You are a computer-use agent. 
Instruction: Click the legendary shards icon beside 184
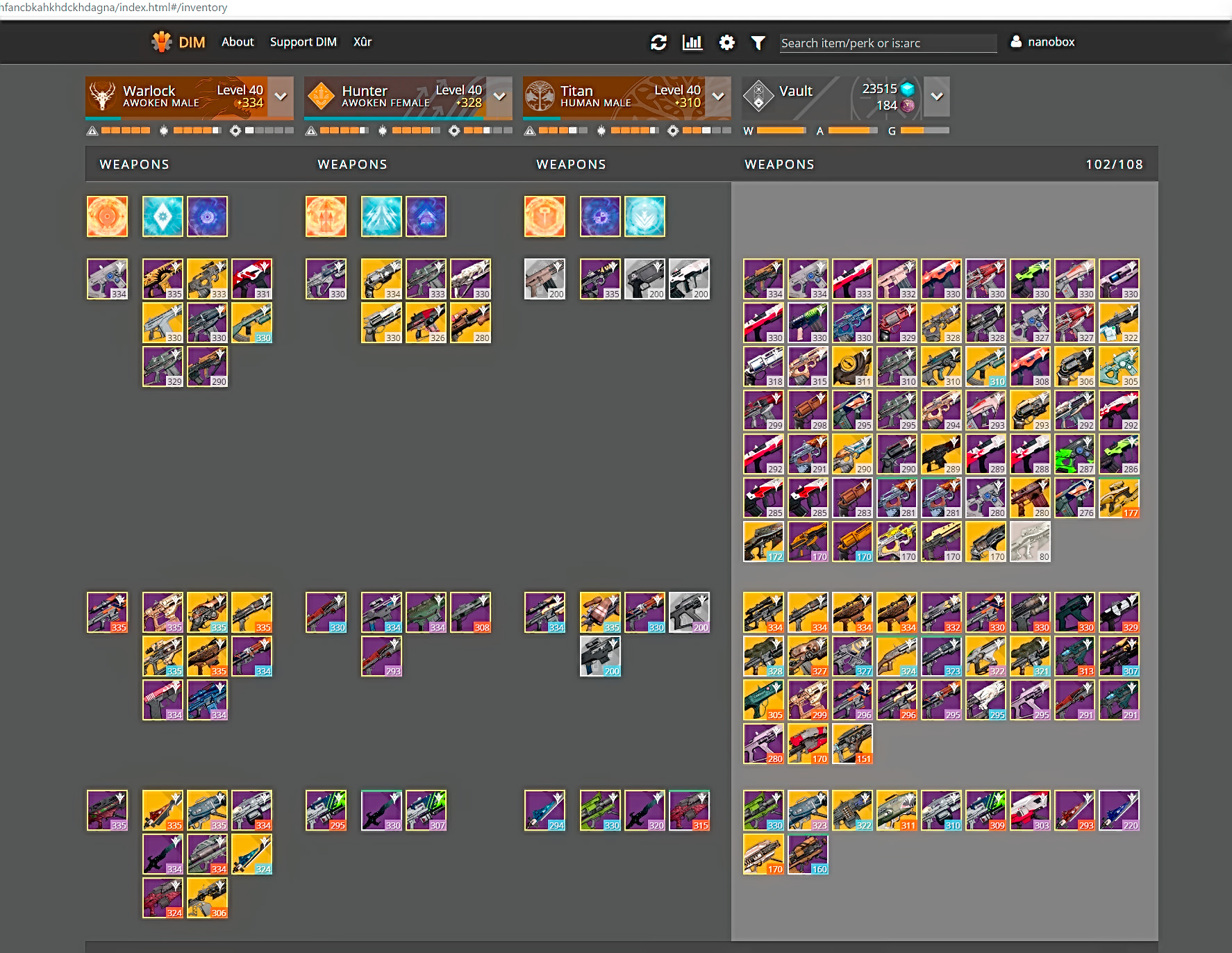click(907, 106)
